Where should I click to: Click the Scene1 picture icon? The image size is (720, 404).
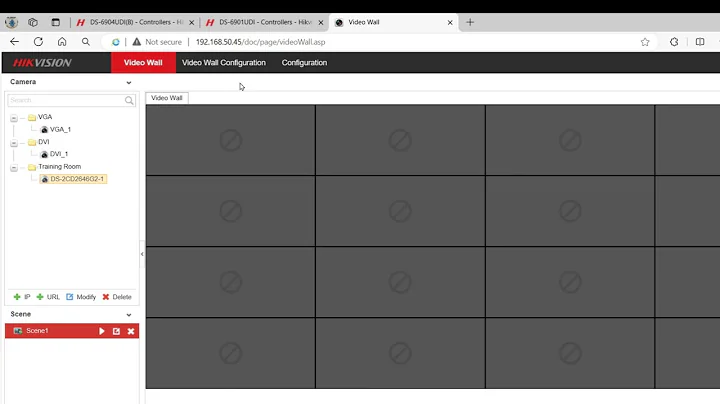18,331
